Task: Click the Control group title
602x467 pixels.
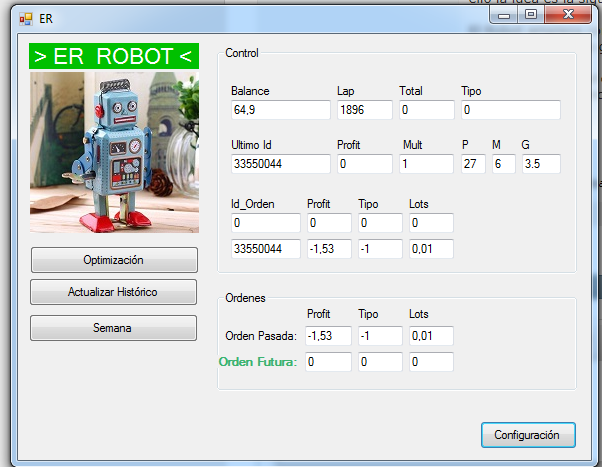Action: pyautogui.click(x=242, y=53)
